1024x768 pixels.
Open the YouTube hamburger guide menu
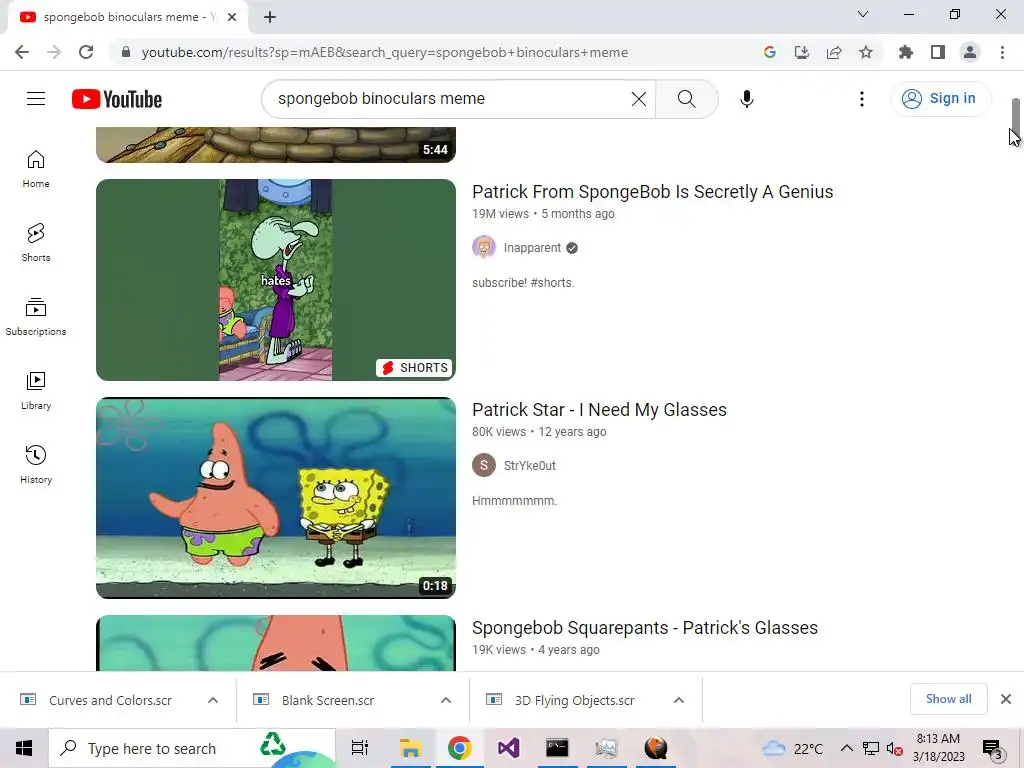(x=36, y=99)
